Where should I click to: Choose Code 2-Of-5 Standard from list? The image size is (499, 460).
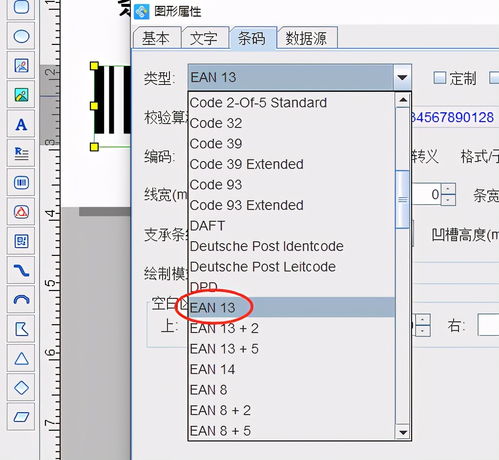[x=292, y=103]
